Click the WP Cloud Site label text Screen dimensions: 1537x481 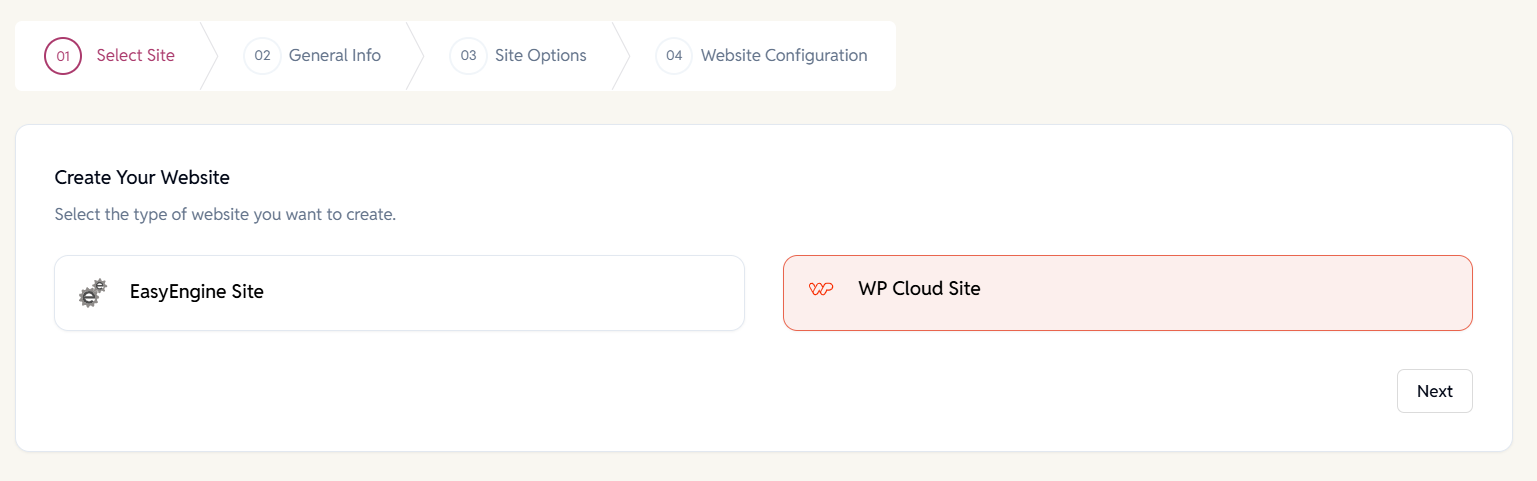pos(919,289)
